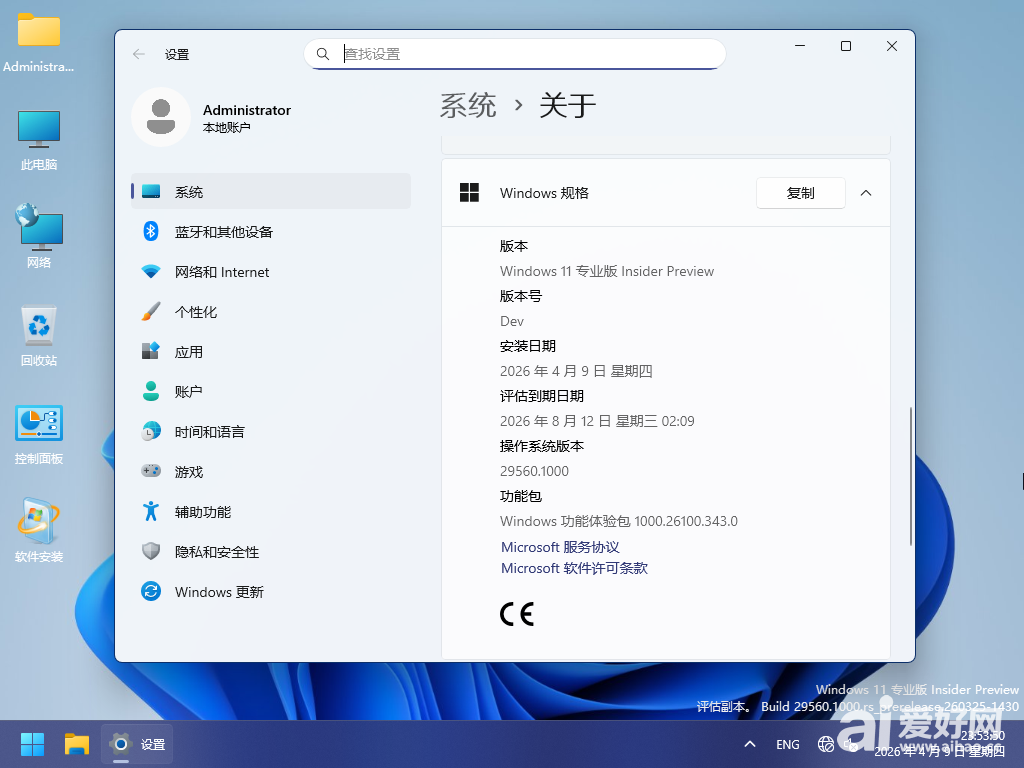Open 网络和 Internet Wi-Fi icon

click(x=151, y=272)
